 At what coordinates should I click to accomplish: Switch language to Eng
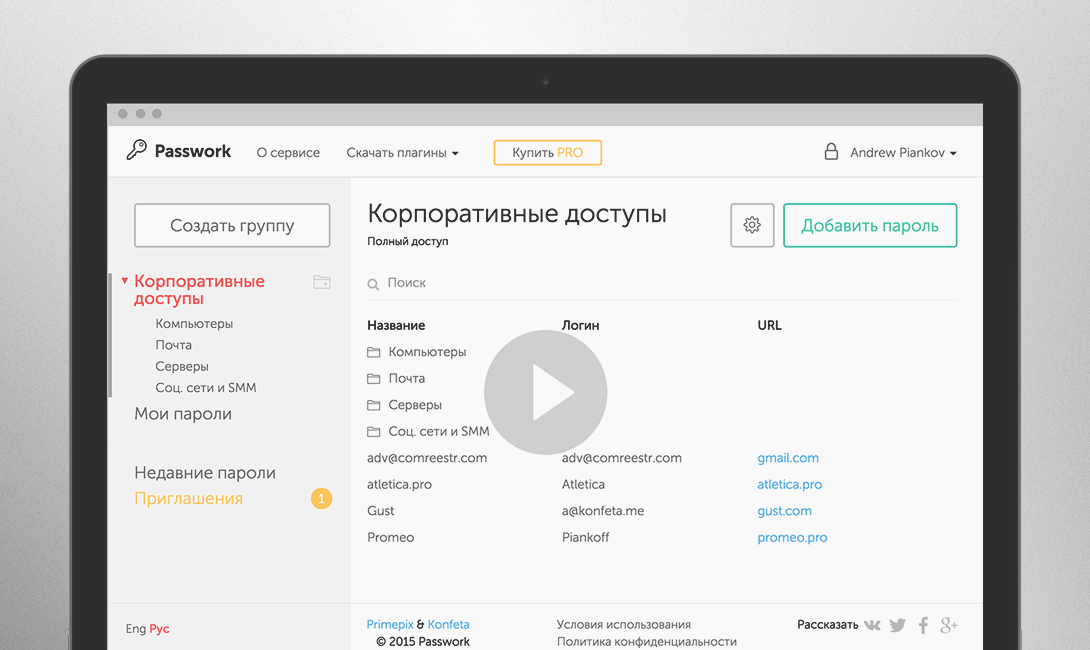pyautogui.click(x=136, y=629)
